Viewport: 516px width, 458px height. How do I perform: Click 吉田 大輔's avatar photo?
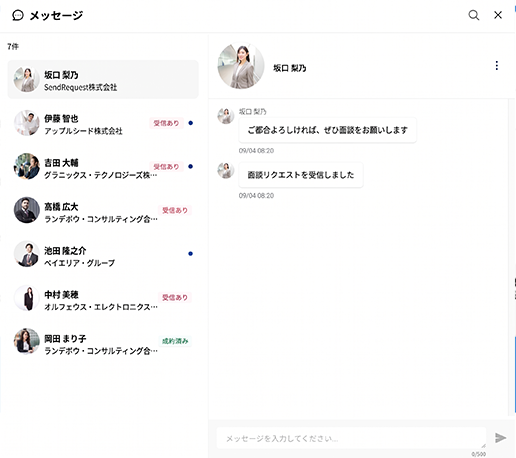coord(27,166)
